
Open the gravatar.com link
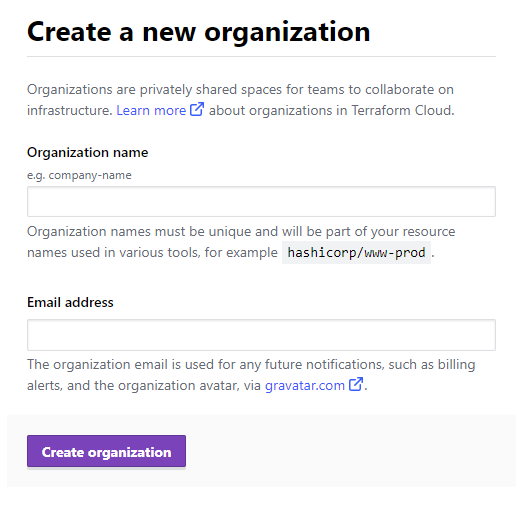305,385
